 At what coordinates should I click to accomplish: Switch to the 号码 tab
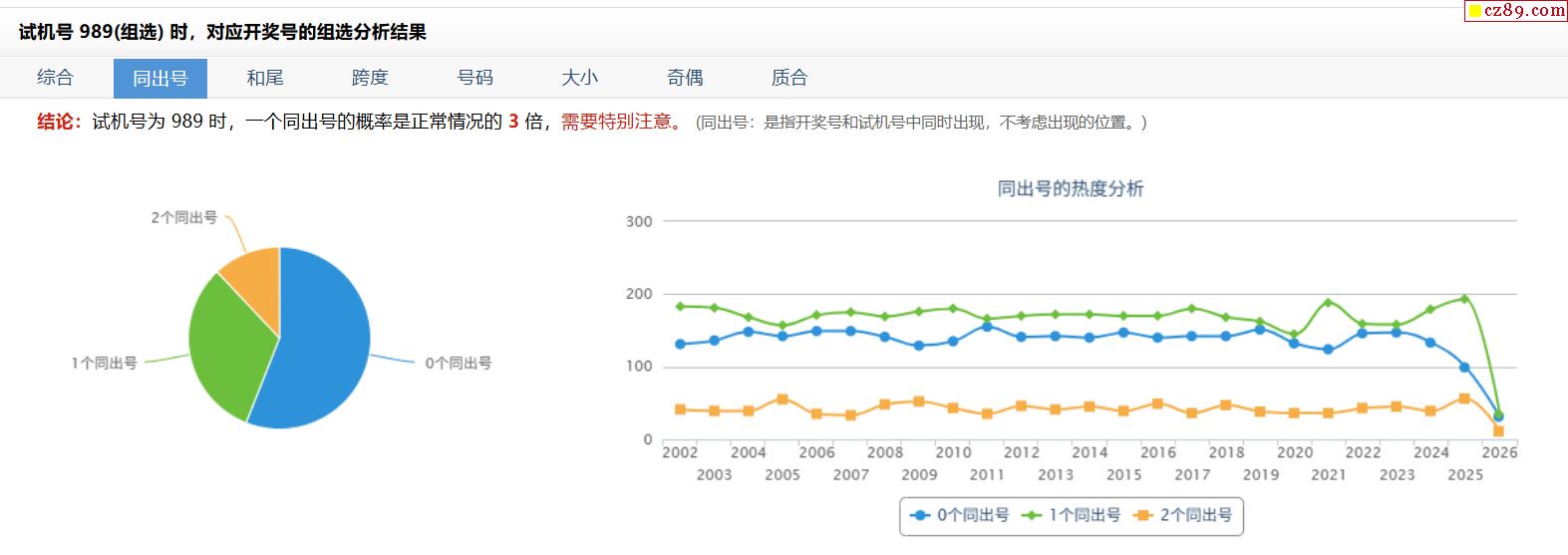click(x=475, y=78)
